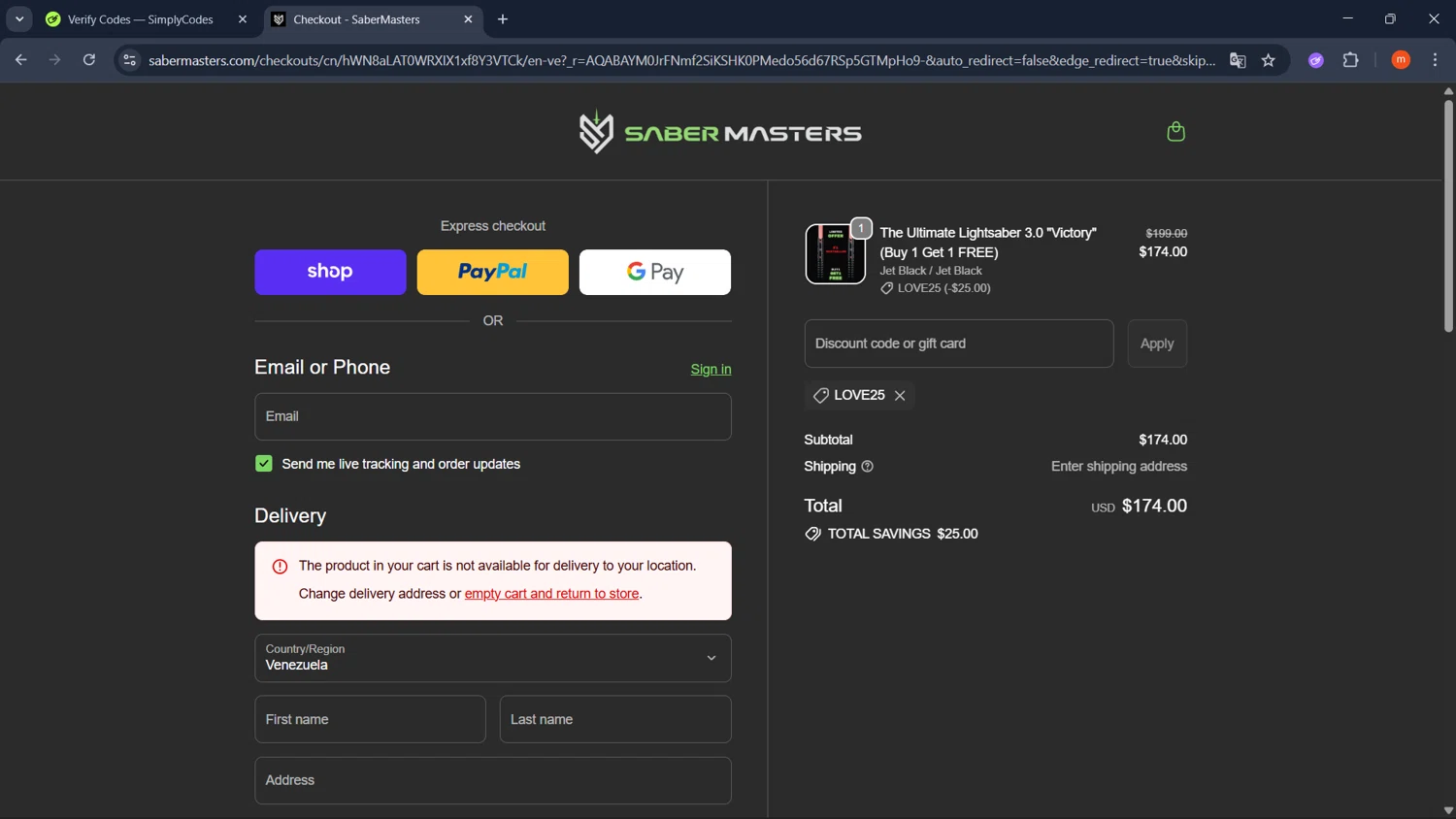The height and width of the screenshot is (819, 1456).
Task: Open the translate page icon
Action: pos(1238,60)
